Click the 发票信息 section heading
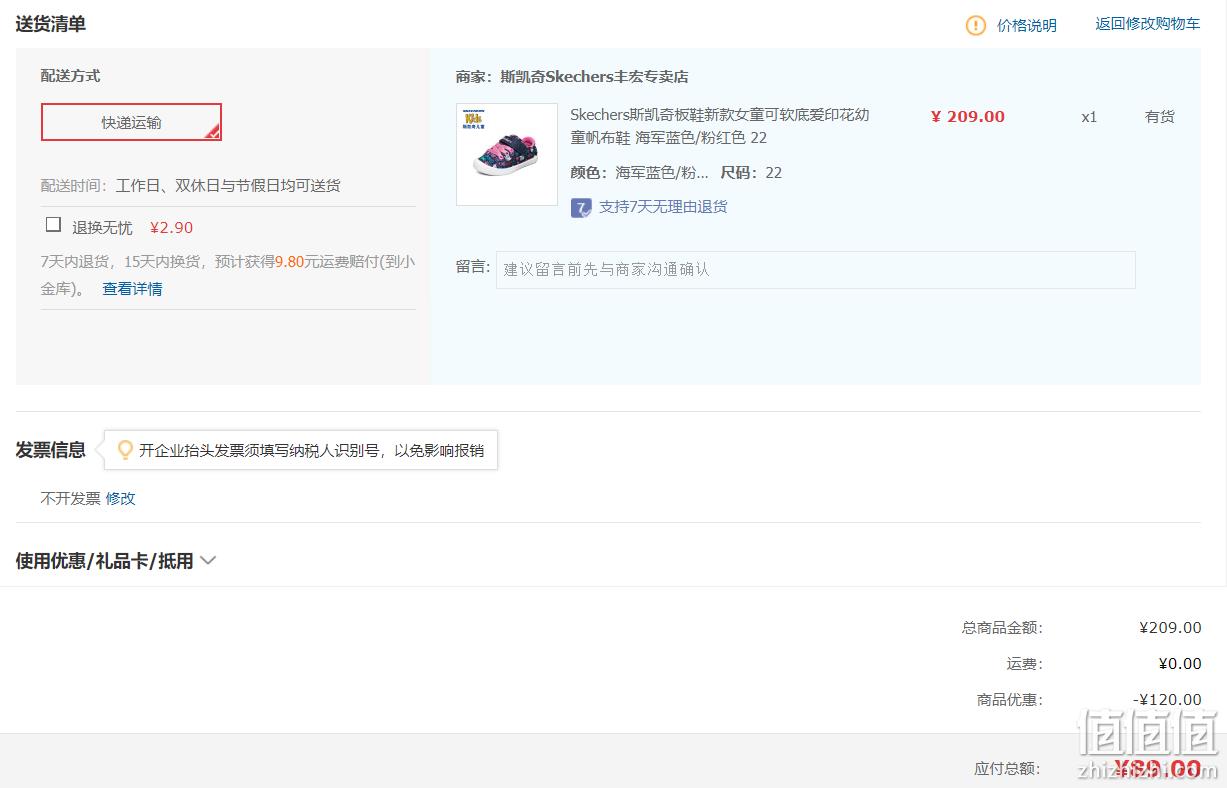The width and height of the screenshot is (1227, 788). (50, 450)
